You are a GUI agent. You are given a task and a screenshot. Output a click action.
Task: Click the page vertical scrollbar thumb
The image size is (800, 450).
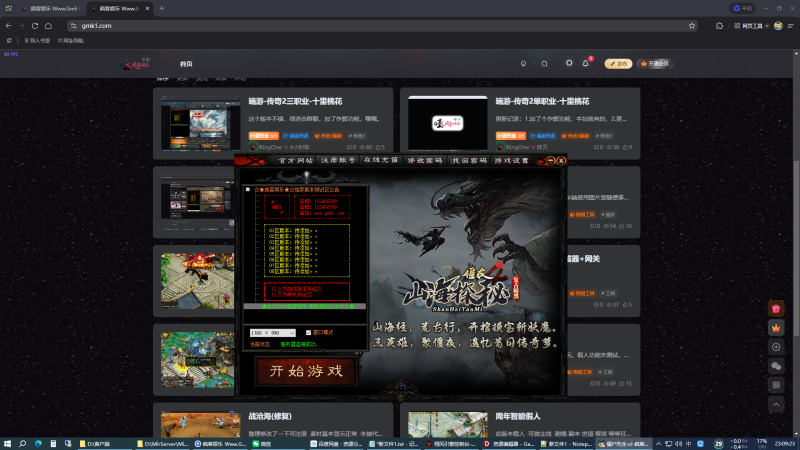(796, 247)
